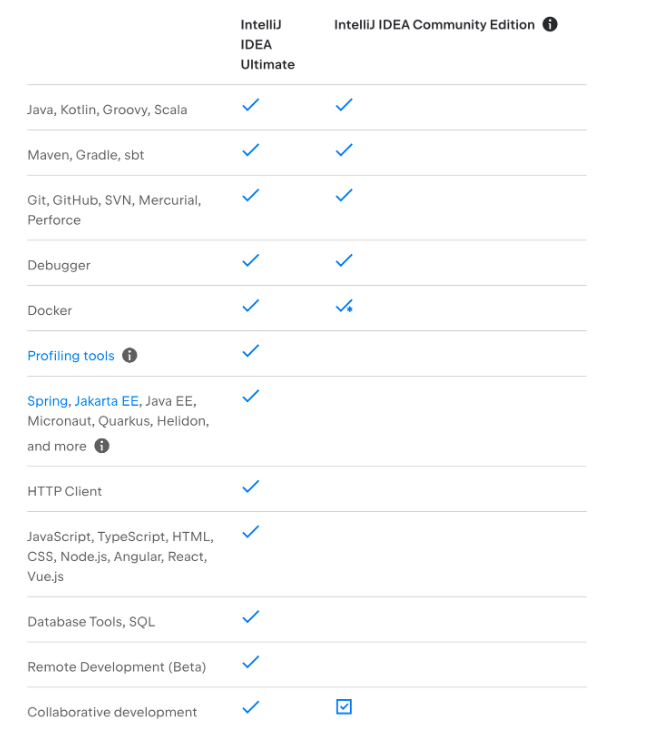The image size is (649, 740).
Task: Click Ultimate checkmark in Collaborative development row
Action: 251,707
